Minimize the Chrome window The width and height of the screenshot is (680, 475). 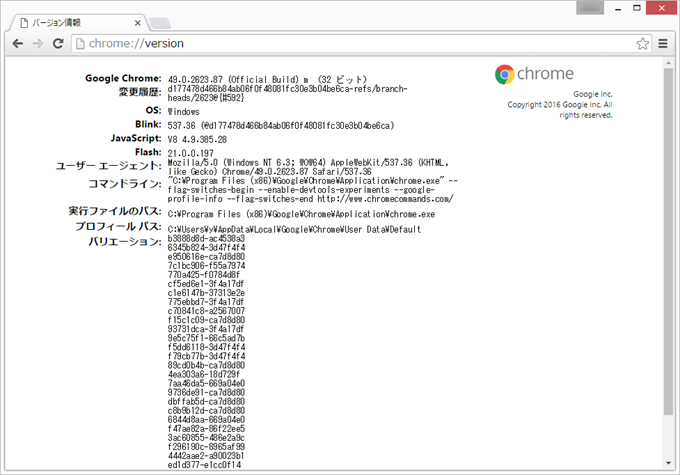[x=618, y=8]
